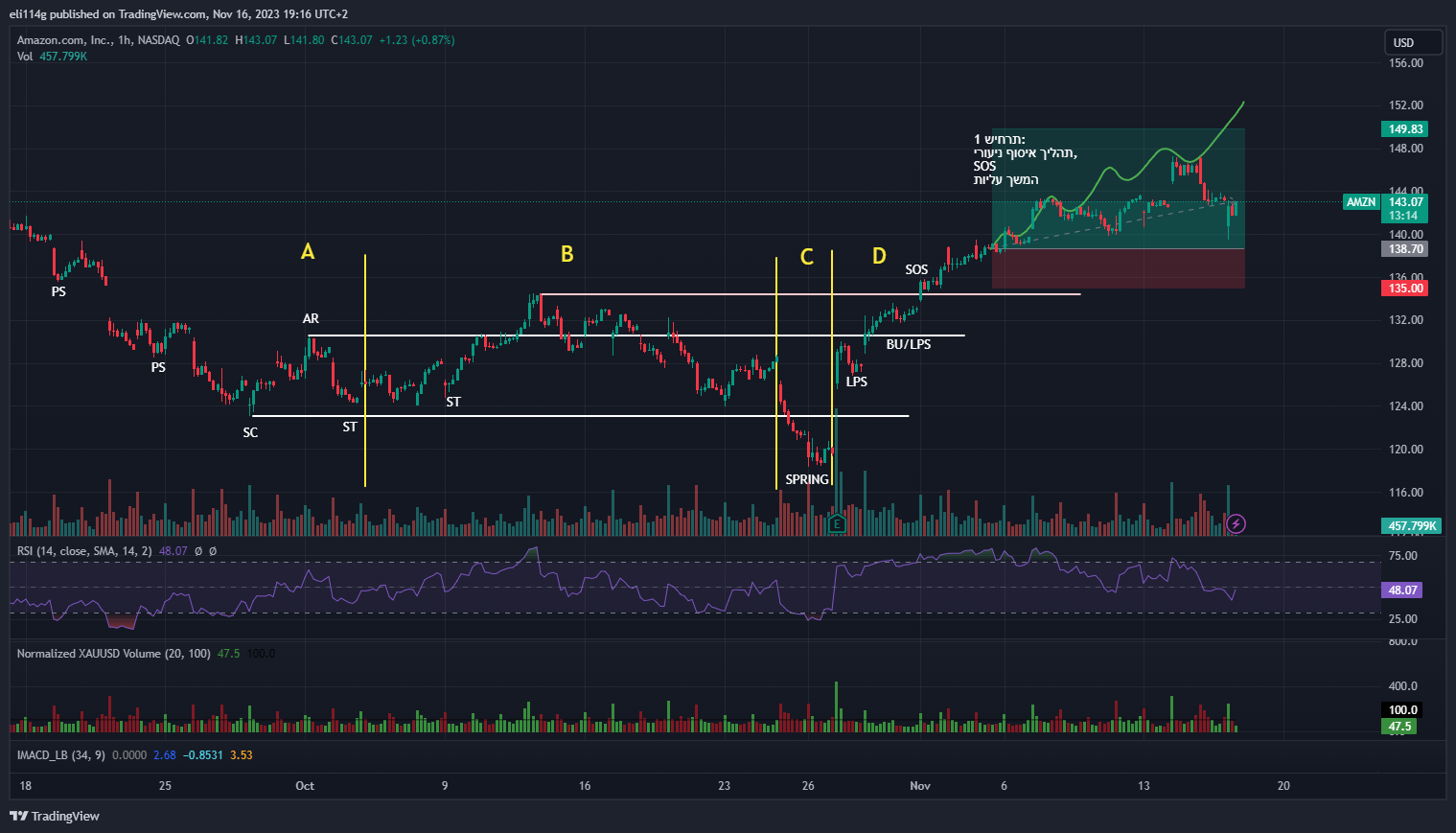The image size is (1456, 833).
Task: Click the green 47.5 axis label
Action: pos(1400,727)
